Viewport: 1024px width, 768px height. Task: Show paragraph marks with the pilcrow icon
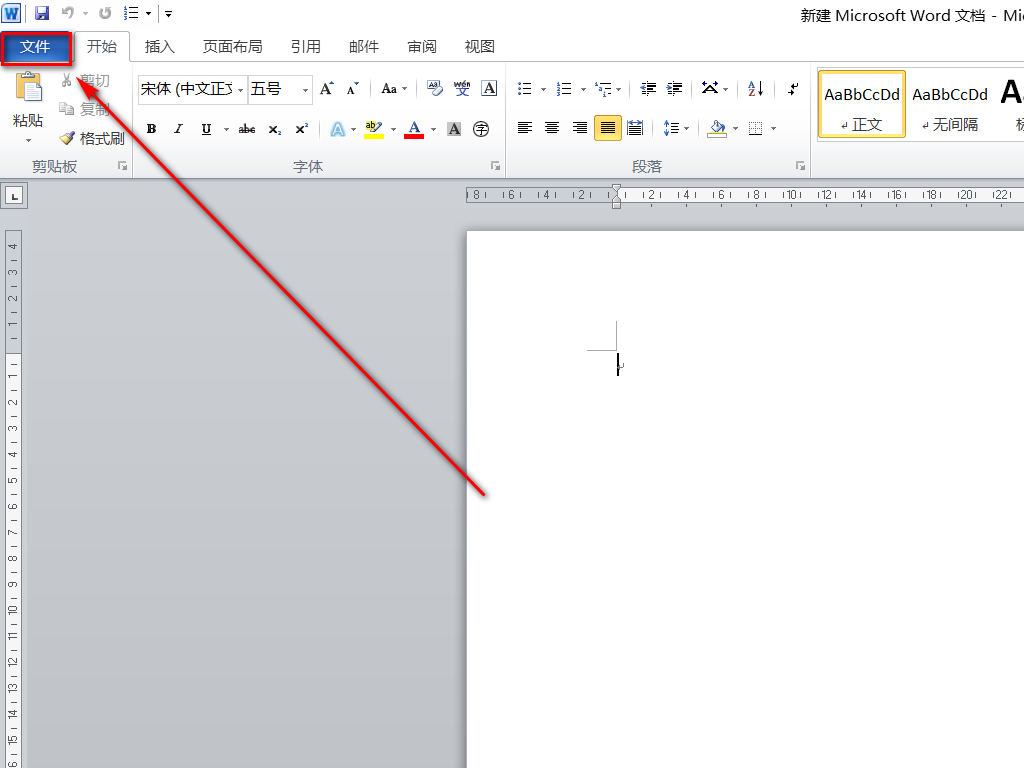[792, 89]
